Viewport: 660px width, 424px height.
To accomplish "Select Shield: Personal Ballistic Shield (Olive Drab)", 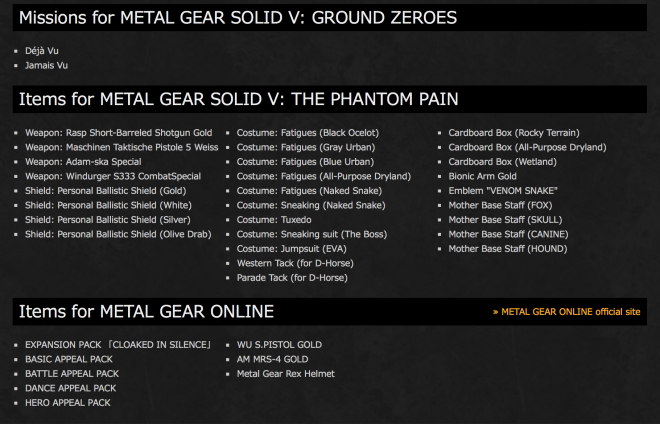I will pos(118,234).
